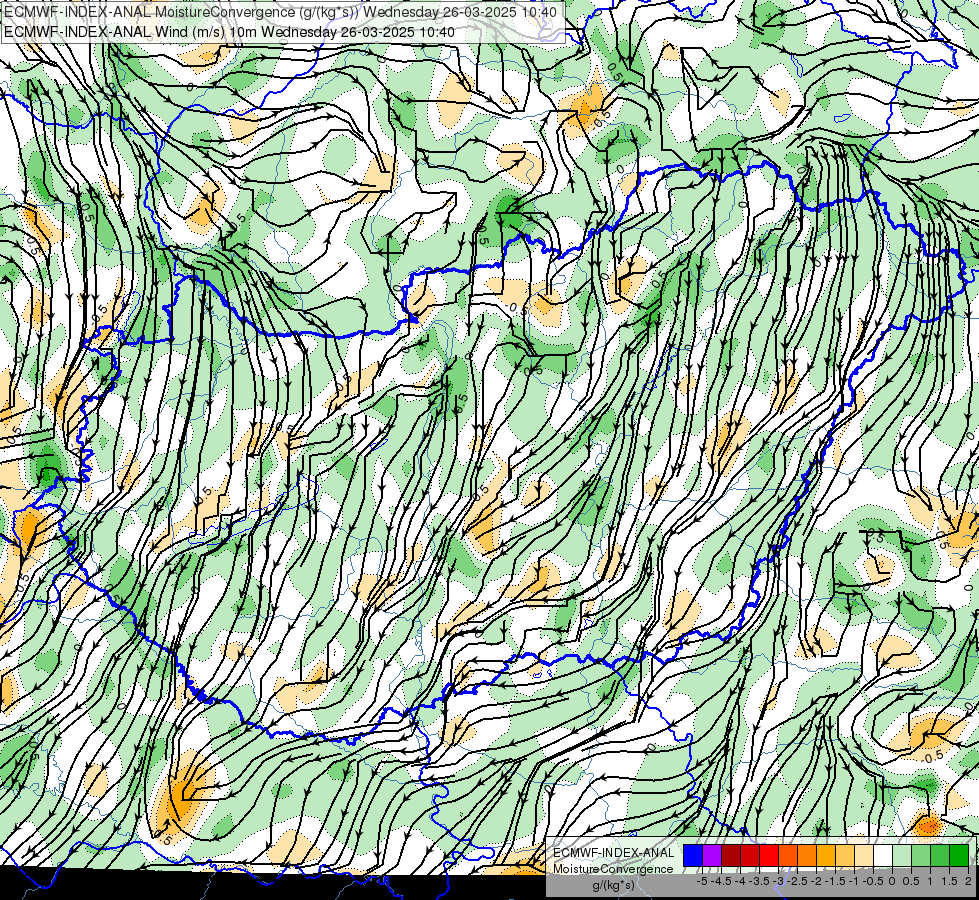
Task: Click swatch between 1 and 1.5 ticks
Action: (x=940, y=856)
